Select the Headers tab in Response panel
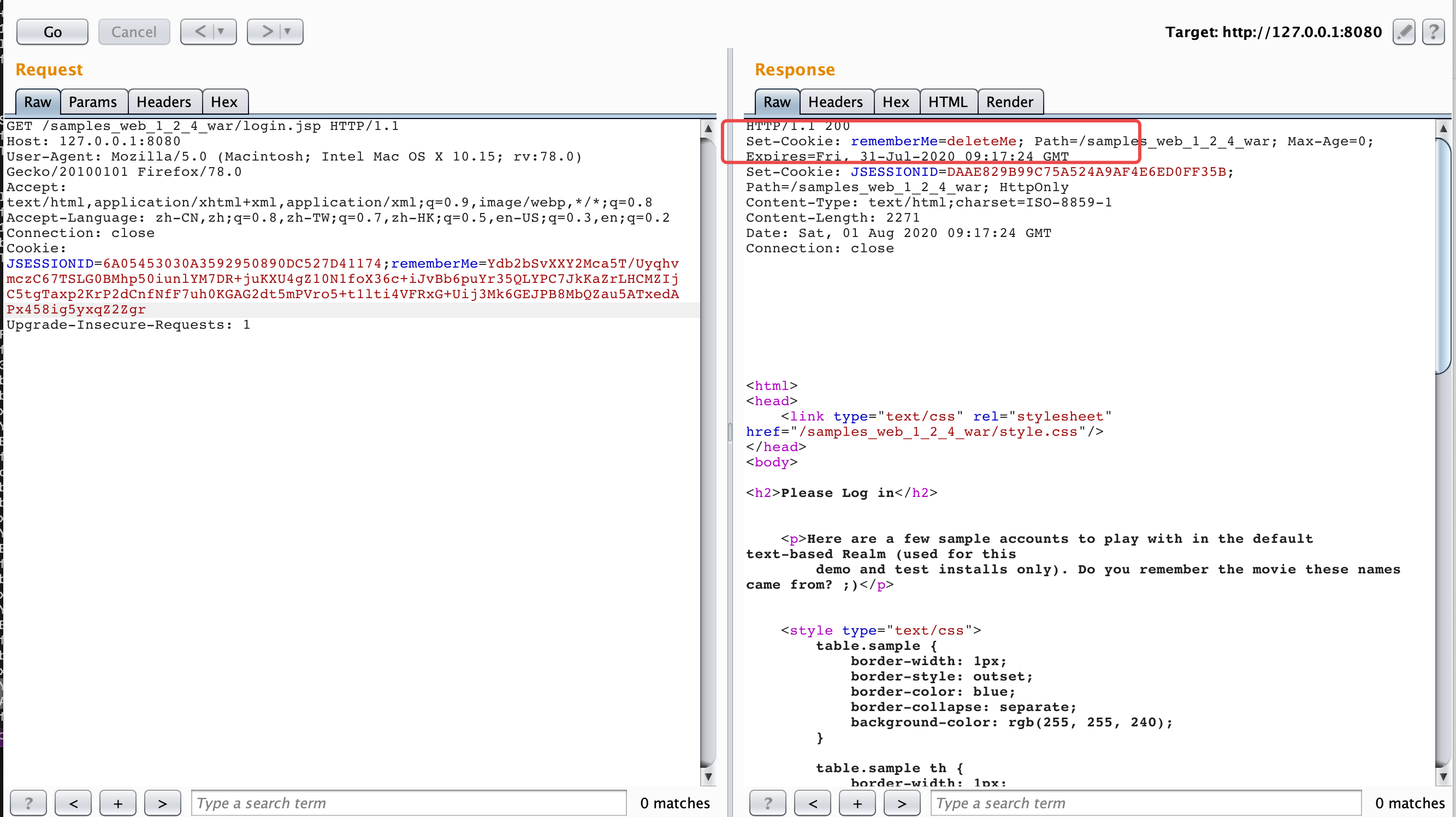Screen dimensions: 1456x817 tap(834, 101)
